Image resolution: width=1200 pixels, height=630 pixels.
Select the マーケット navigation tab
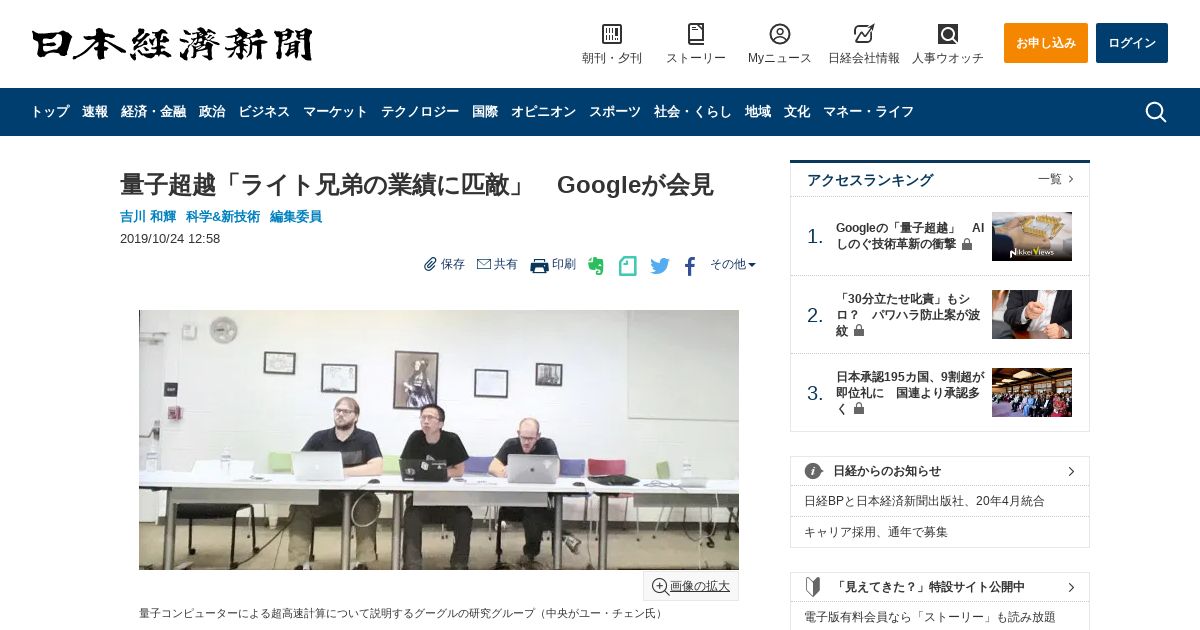[x=335, y=112]
